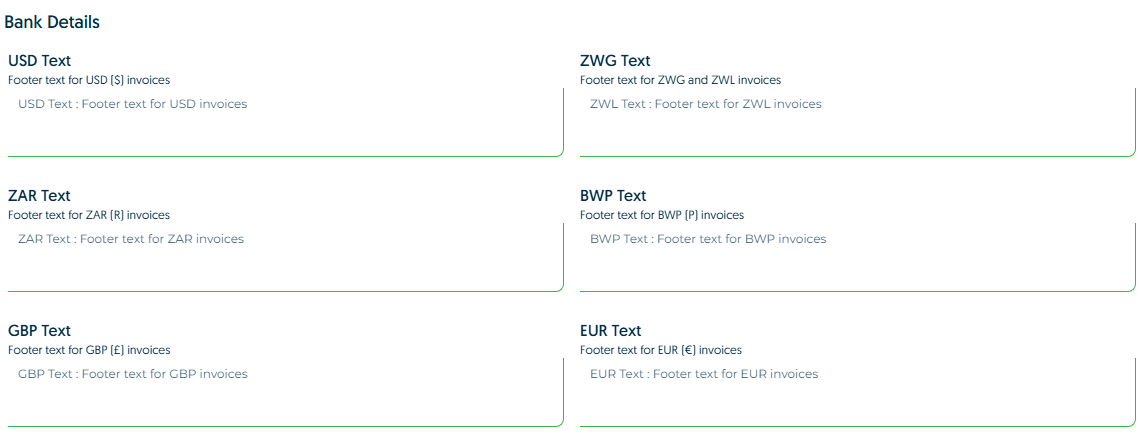Click the "ZWL Text" placeholder text
The height and width of the screenshot is (443, 1147).
(618, 104)
